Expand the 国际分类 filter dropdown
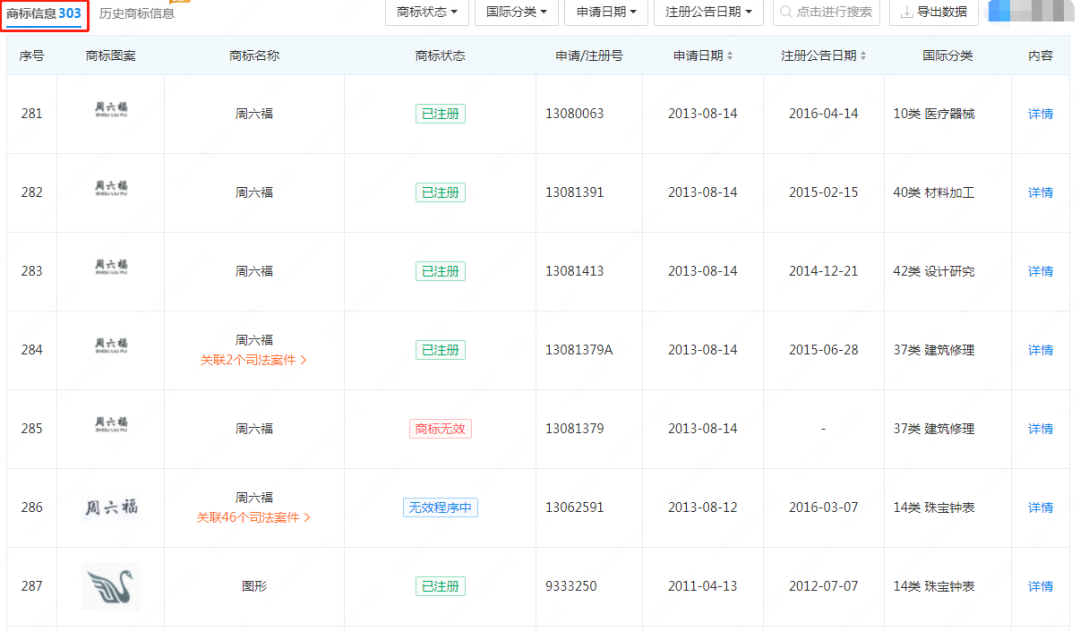The image size is (1080, 631). coord(517,12)
